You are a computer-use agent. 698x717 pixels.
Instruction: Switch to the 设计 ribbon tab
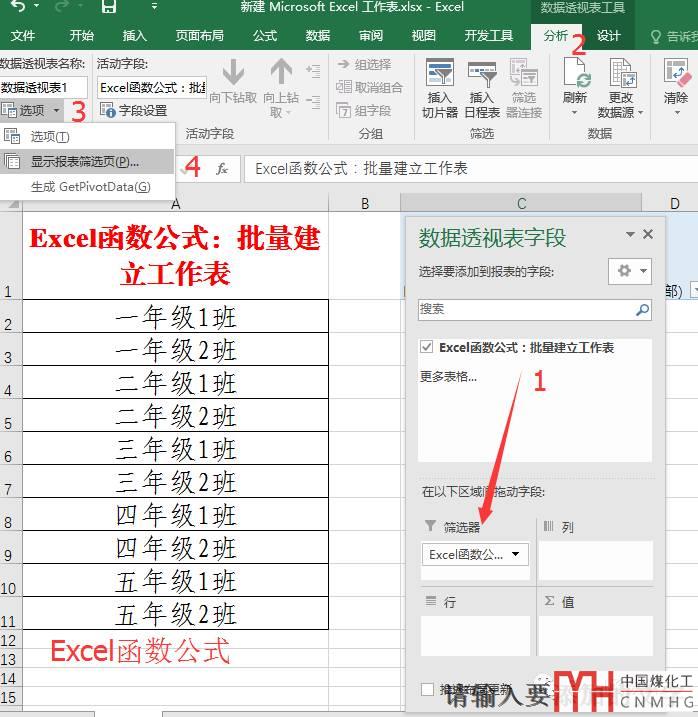point(609,36)
